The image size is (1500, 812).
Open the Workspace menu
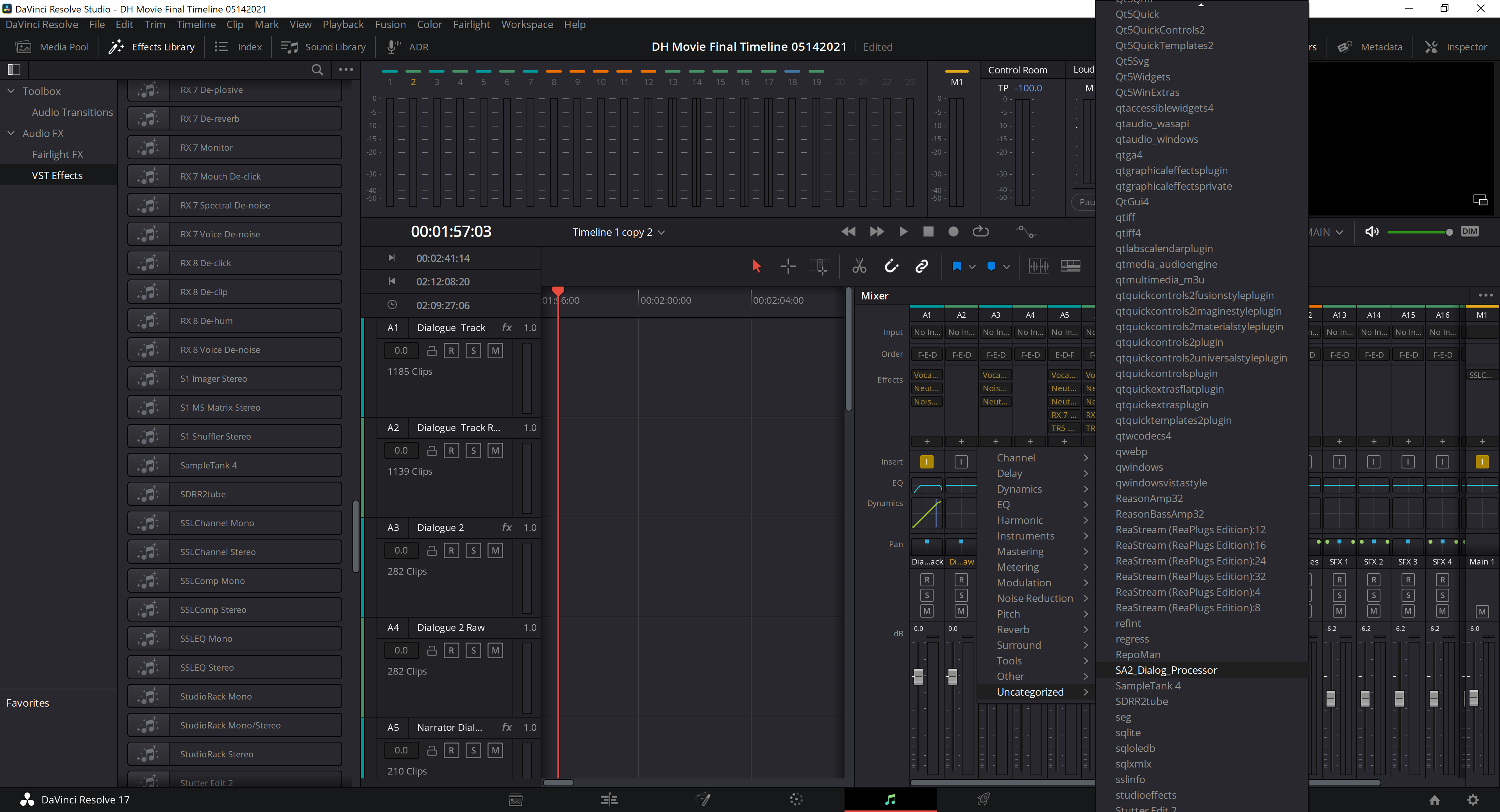527,25
